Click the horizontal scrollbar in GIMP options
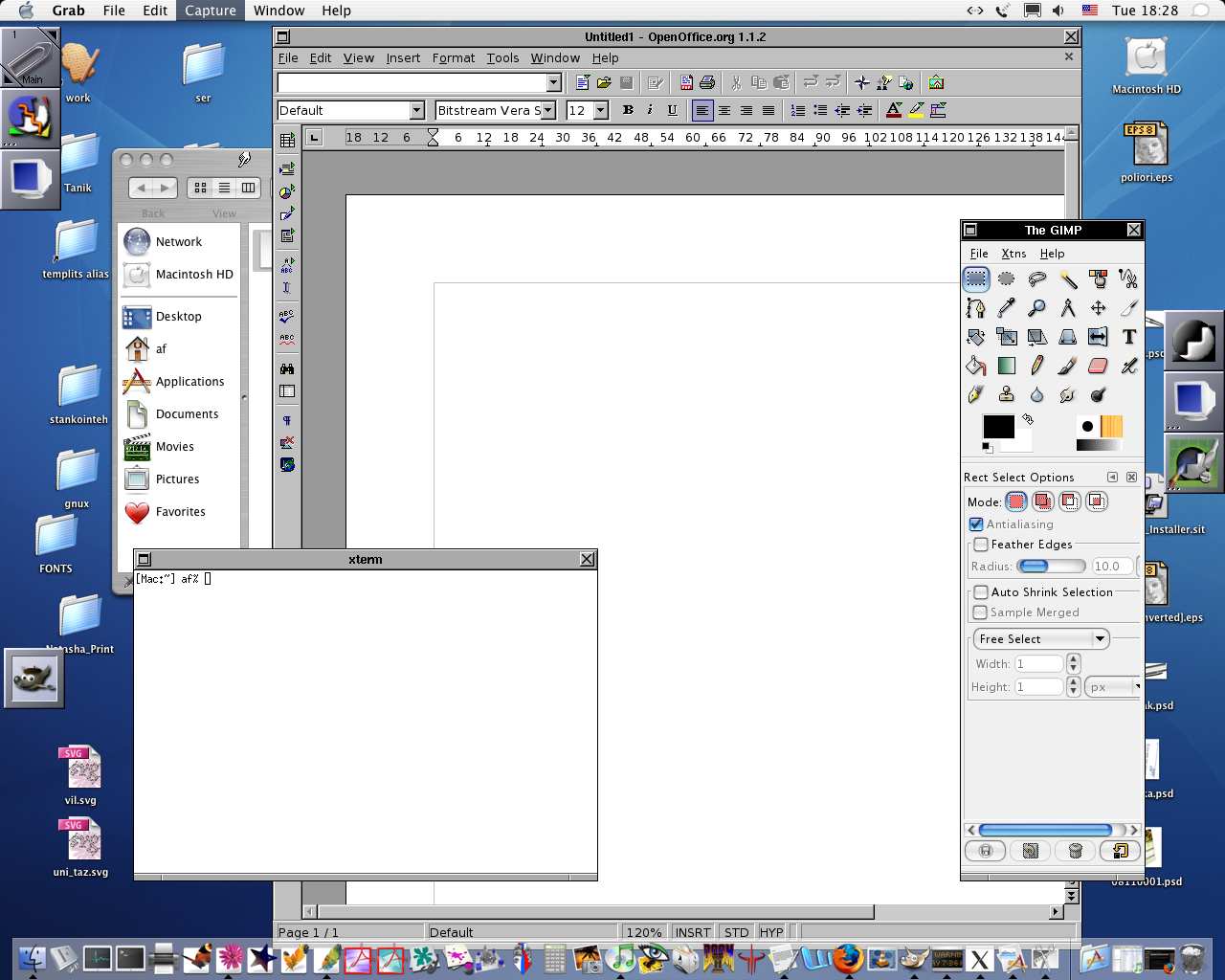This screenshot has width=1225, height=980. pos(1052,830)
